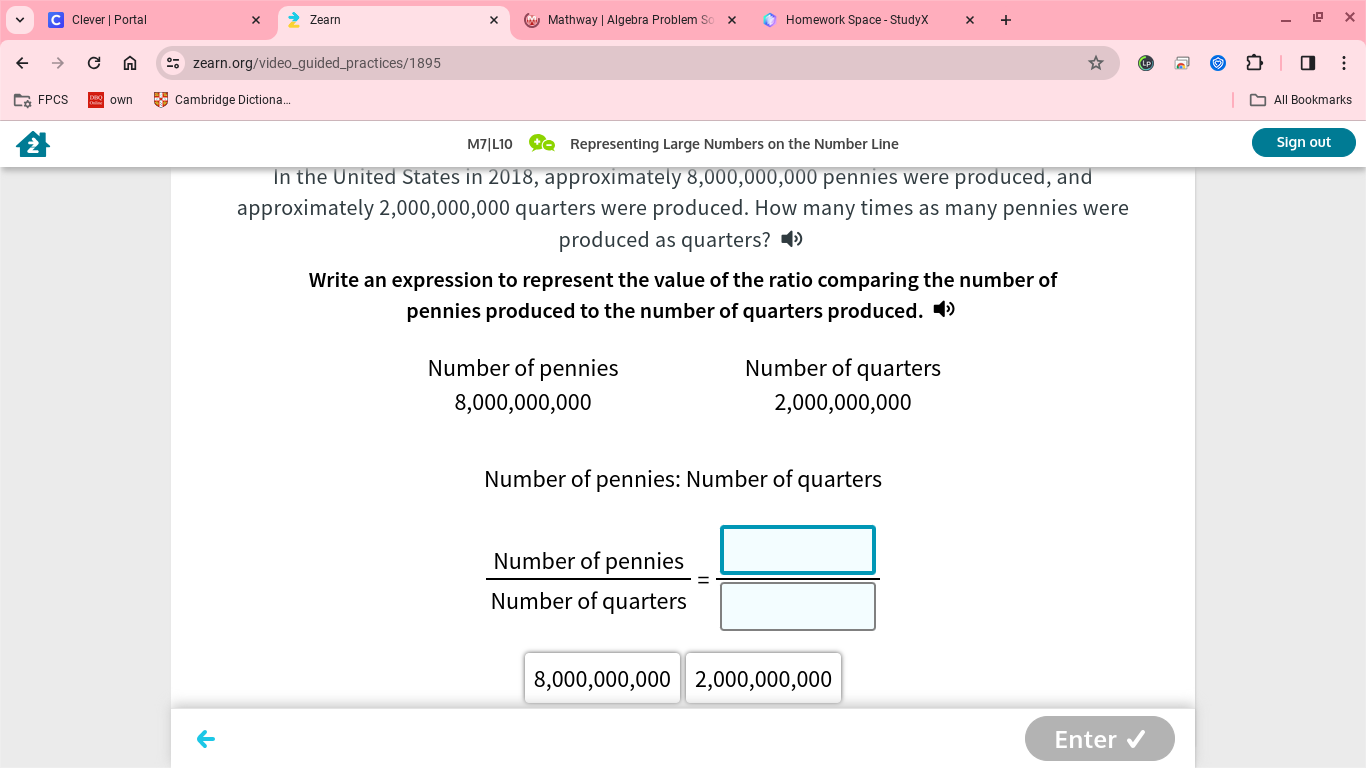The image size is (1366, 768).
Task: Click the 'M7|L10' lesson code
Action: pos(490,144)
